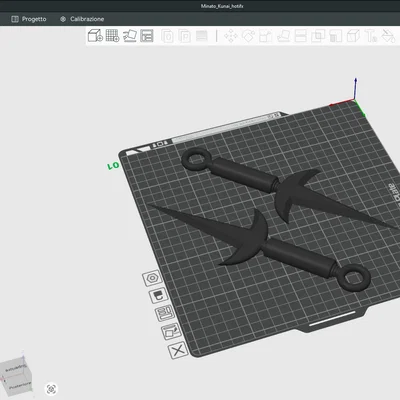Select the Lay on face tool
The height and width of the screenshot is (400, 400).
(x=283, y=36)
